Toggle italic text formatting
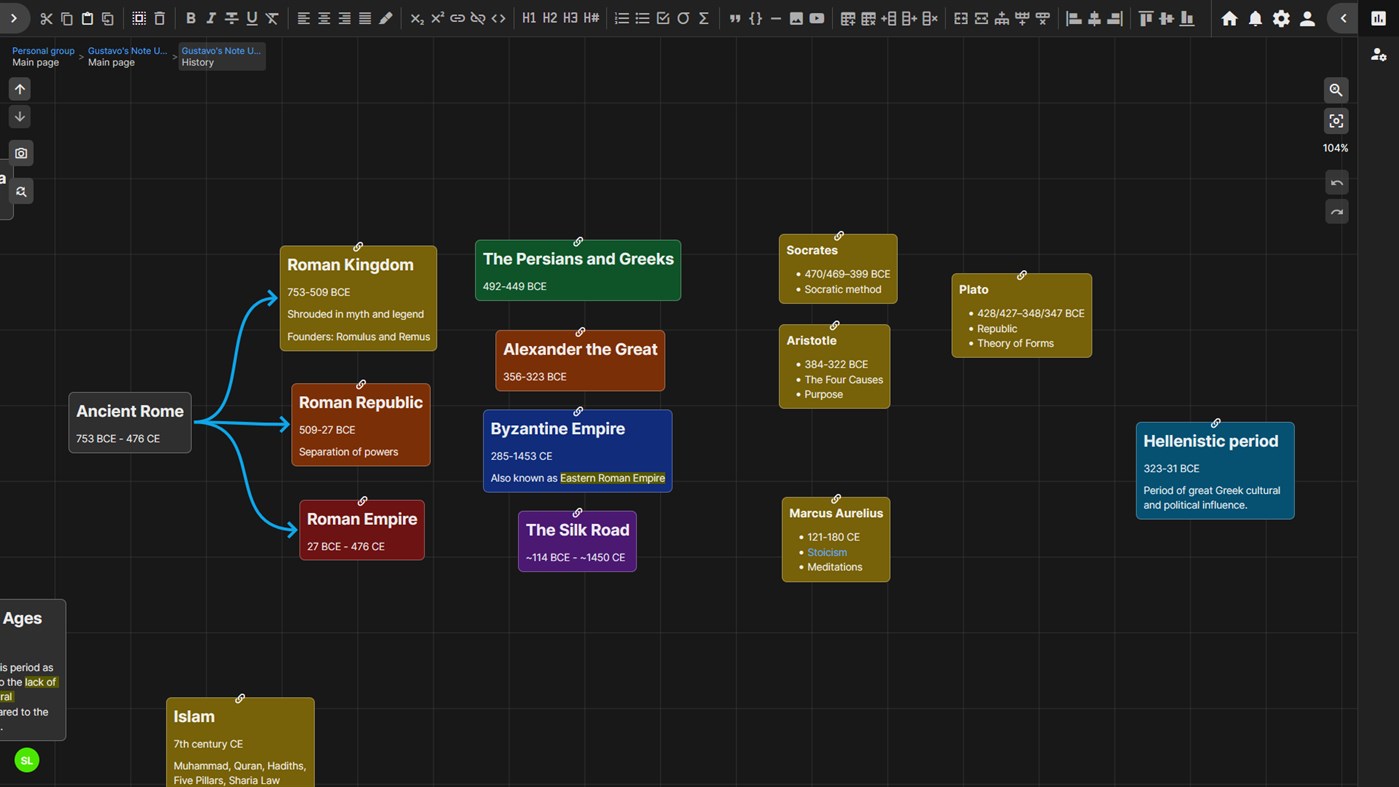 (211, 17)
